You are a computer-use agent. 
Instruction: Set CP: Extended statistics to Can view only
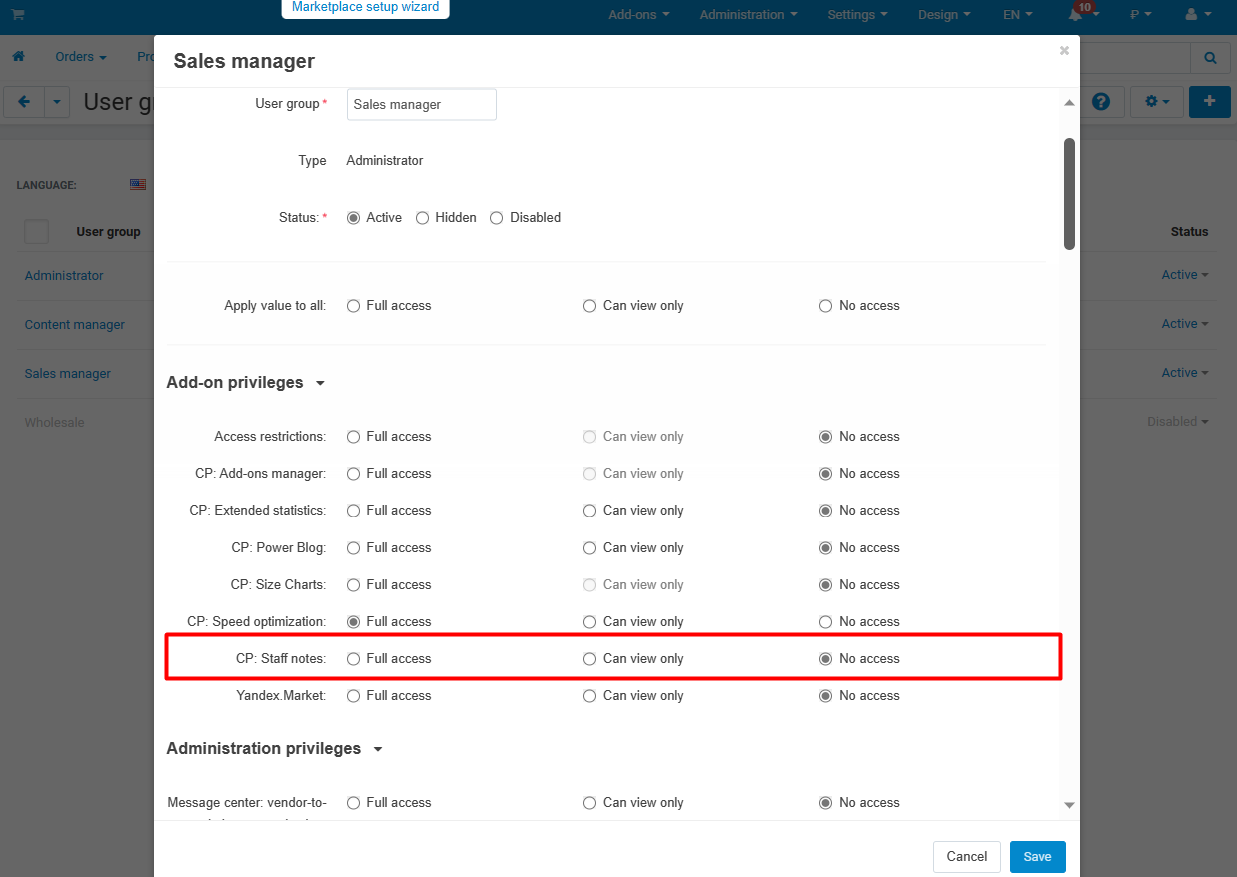(589, 511)
